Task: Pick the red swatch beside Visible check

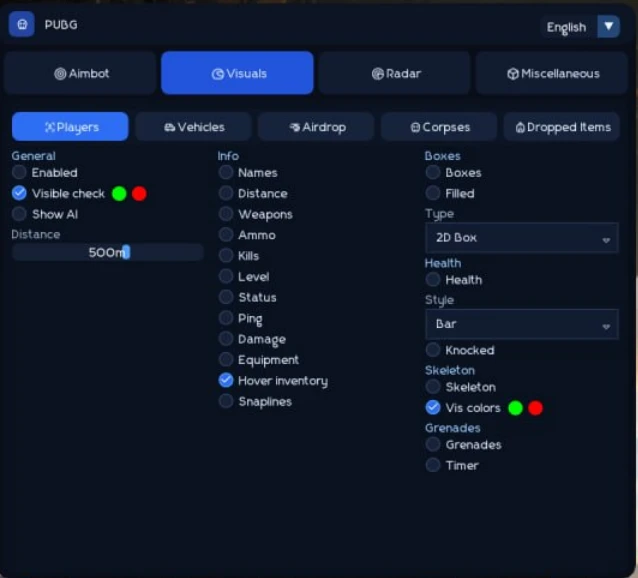Action: [x=139, y=194]
